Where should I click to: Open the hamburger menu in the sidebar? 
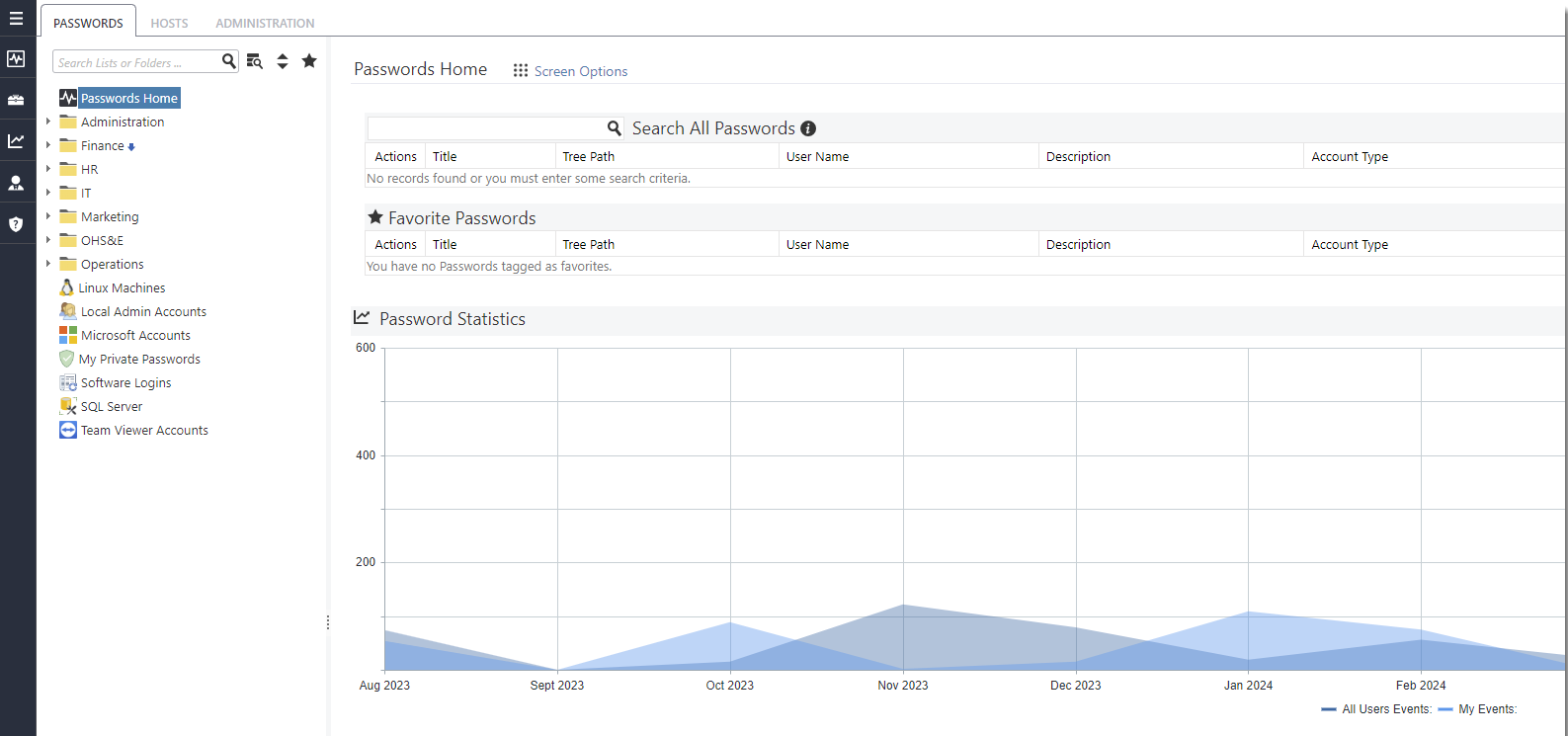16,19
